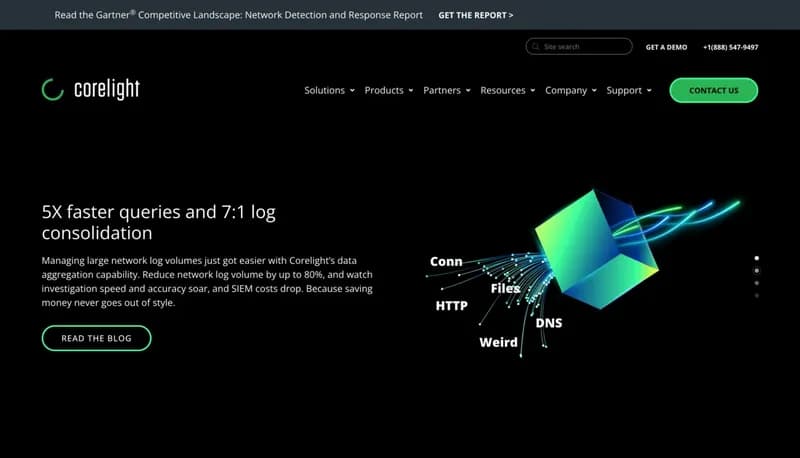Click the green CONTACT US button

713,90
